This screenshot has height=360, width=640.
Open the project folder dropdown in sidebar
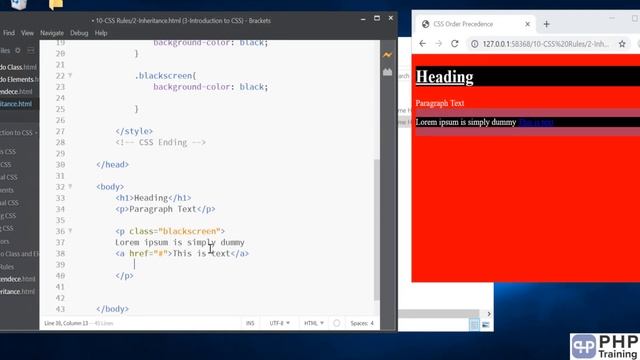pos(19,133)
